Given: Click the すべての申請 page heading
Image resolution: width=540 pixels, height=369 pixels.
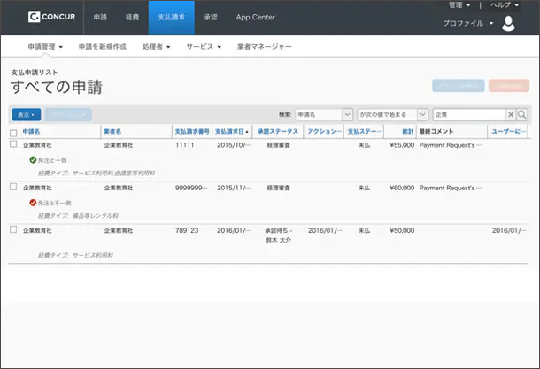Looking at the screenshot, I should click(56, 87).
